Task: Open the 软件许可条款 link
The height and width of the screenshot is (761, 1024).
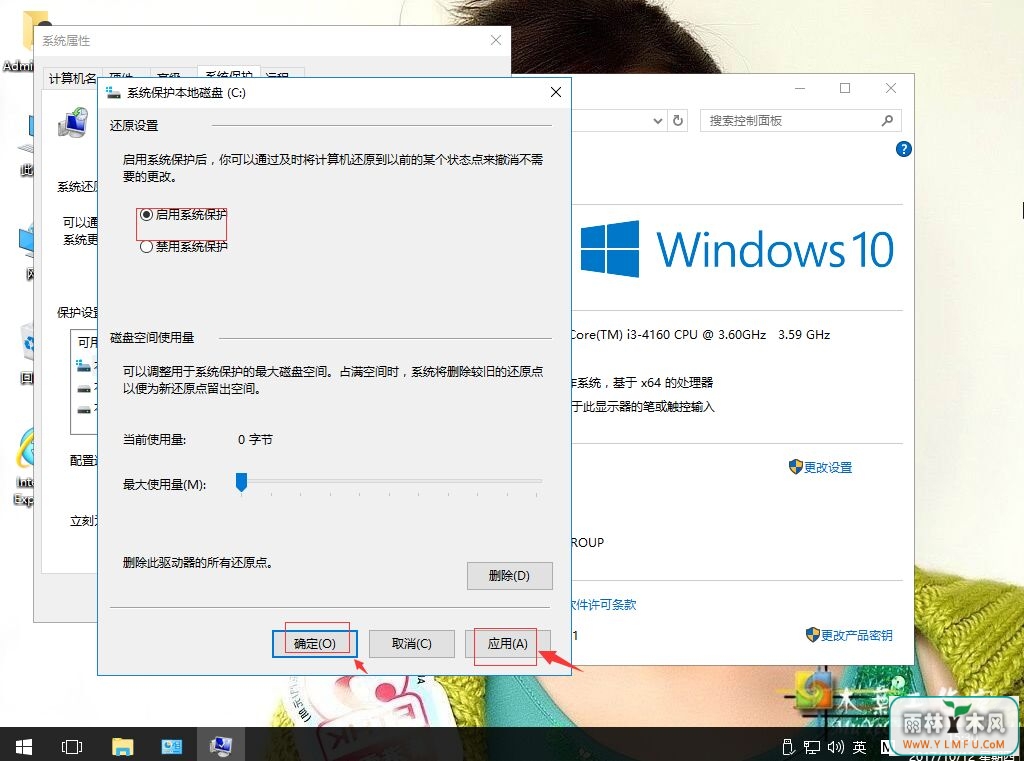Action: pyautogui.click(x=604, y=605)
